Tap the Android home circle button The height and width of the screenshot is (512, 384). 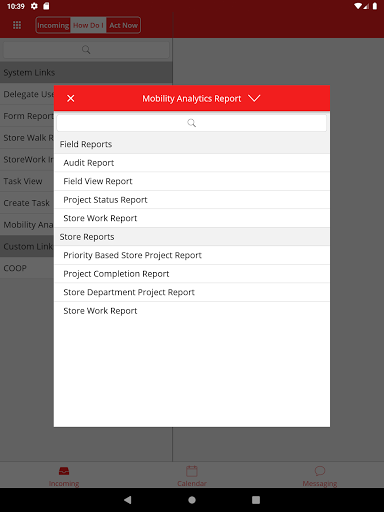point(192,500)
